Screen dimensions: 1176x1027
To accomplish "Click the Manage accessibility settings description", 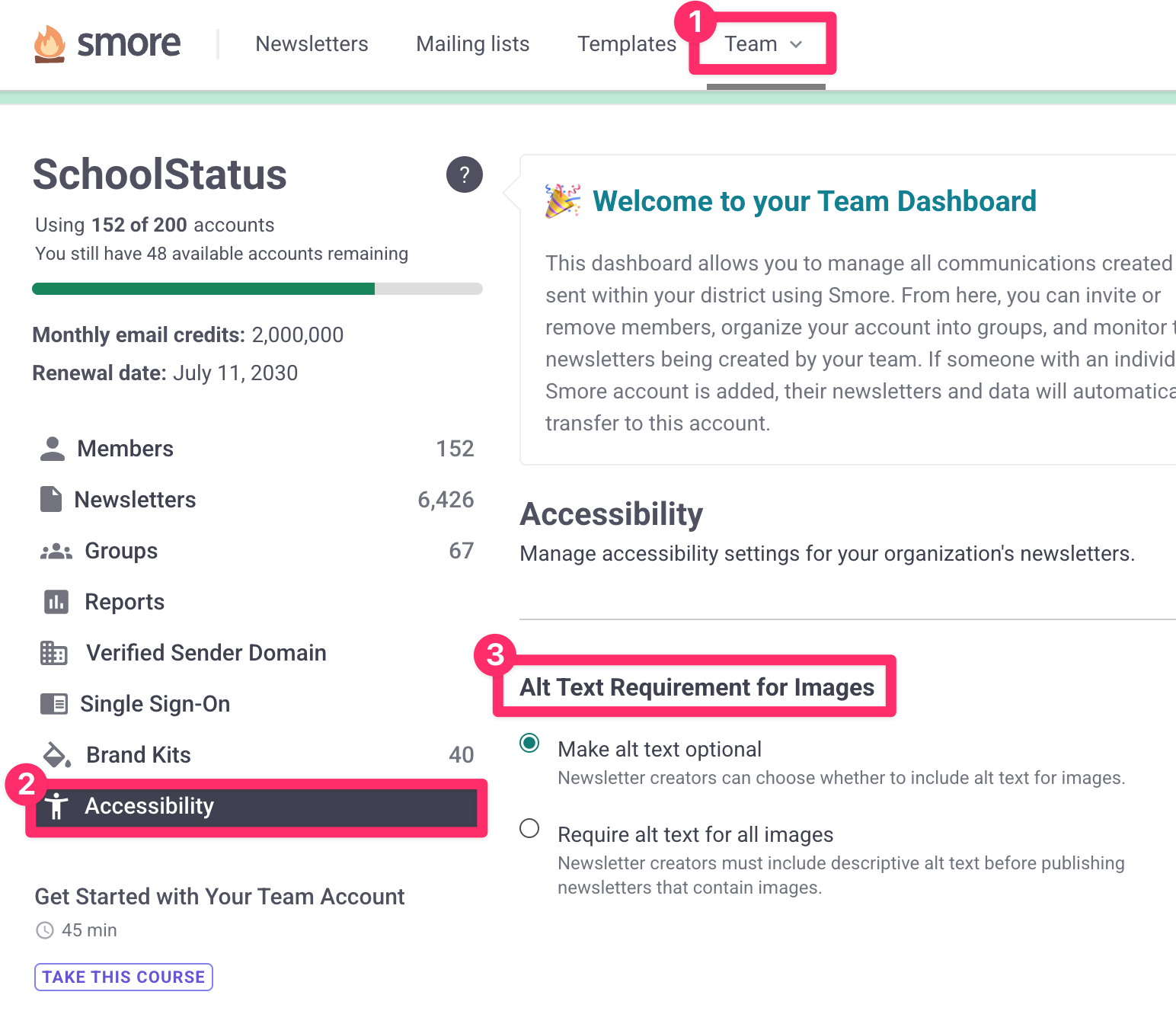I will pyautogui.click(x=827, y=554).
